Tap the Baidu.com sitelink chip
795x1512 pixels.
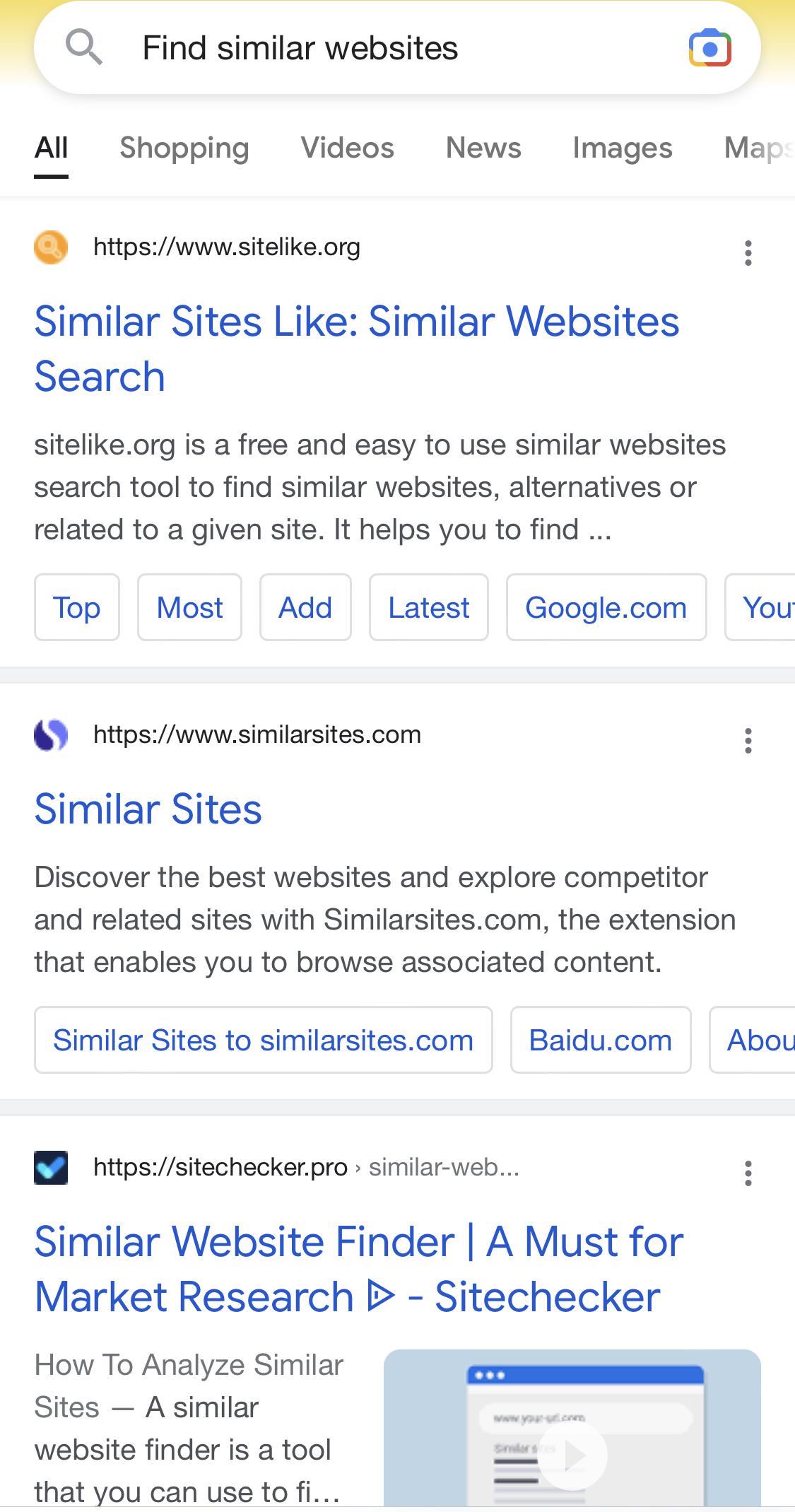[600, 1041]
